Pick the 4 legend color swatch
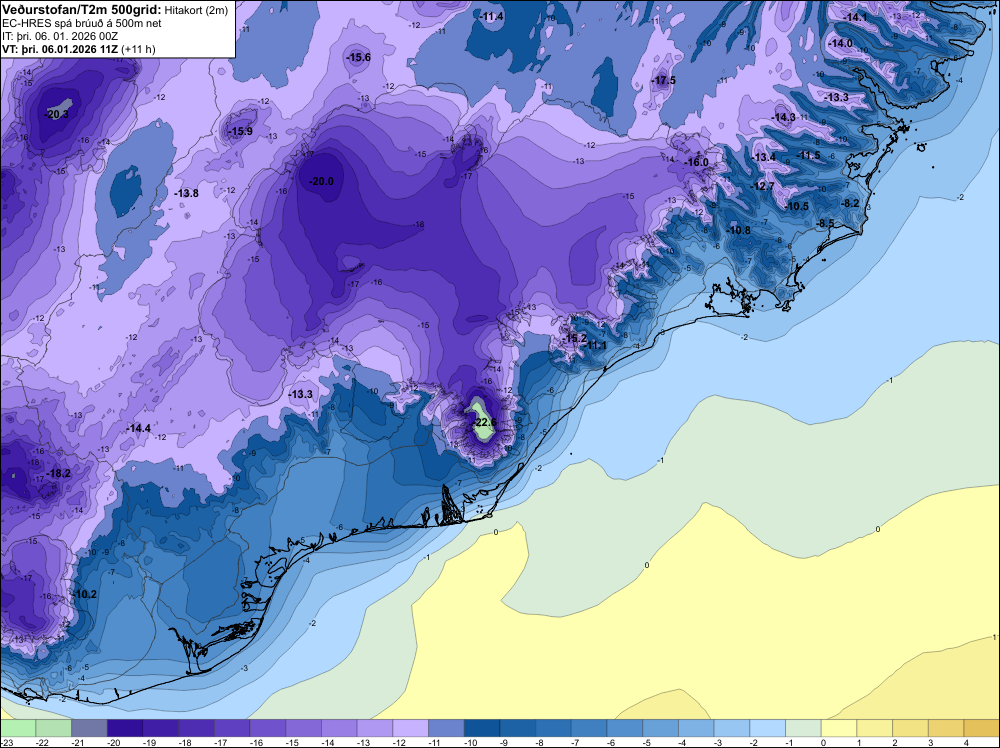Viewport: 1000px width, 748px height. click(982, 728)
